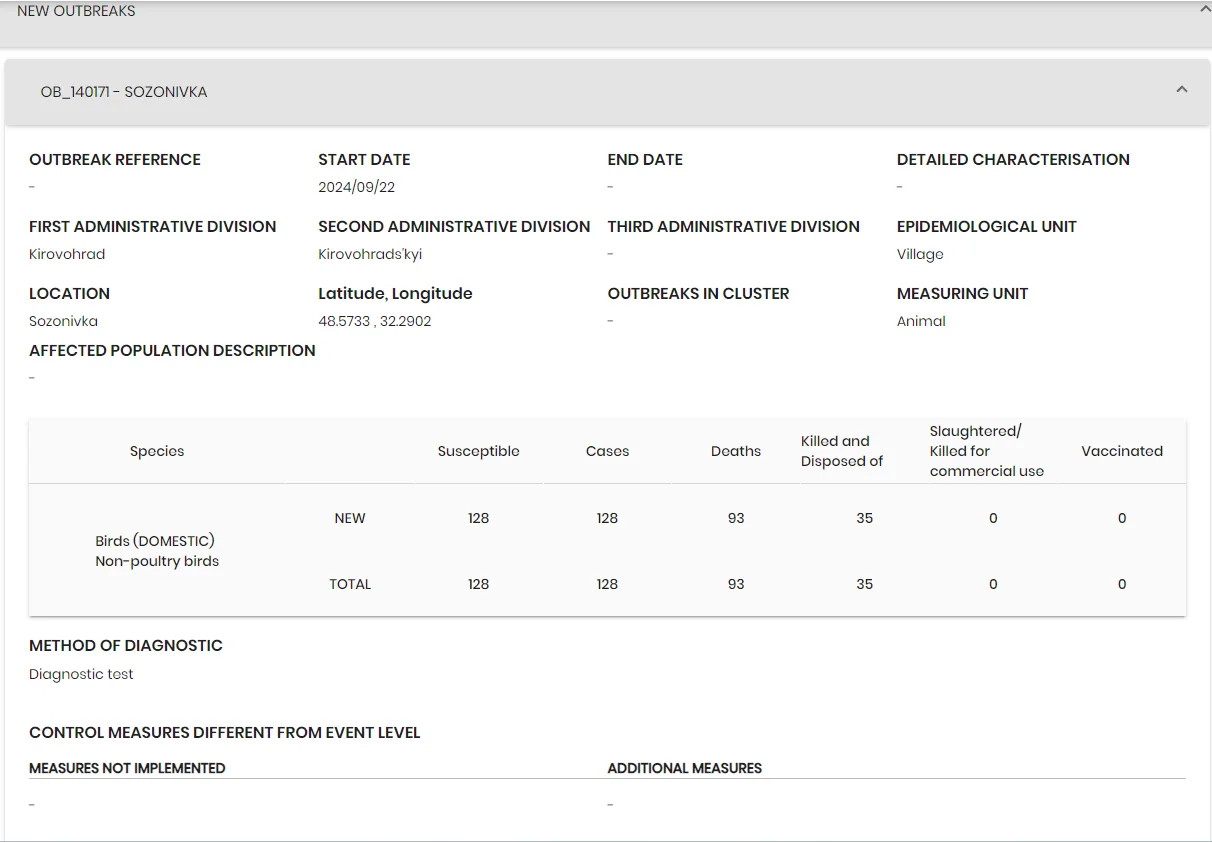Click the Village epidemiological unit value
Image resolution: width=1212 pixels, height=842 pixels.
pos(920,254)
